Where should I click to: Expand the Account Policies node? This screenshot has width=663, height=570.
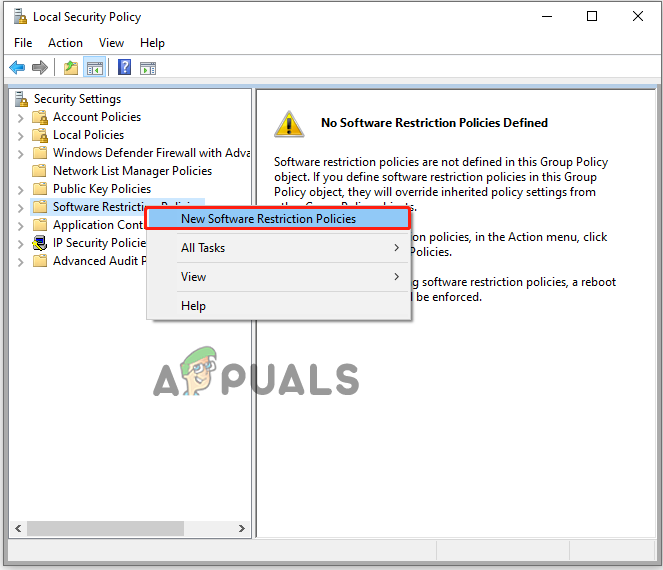tap(20, 118)
